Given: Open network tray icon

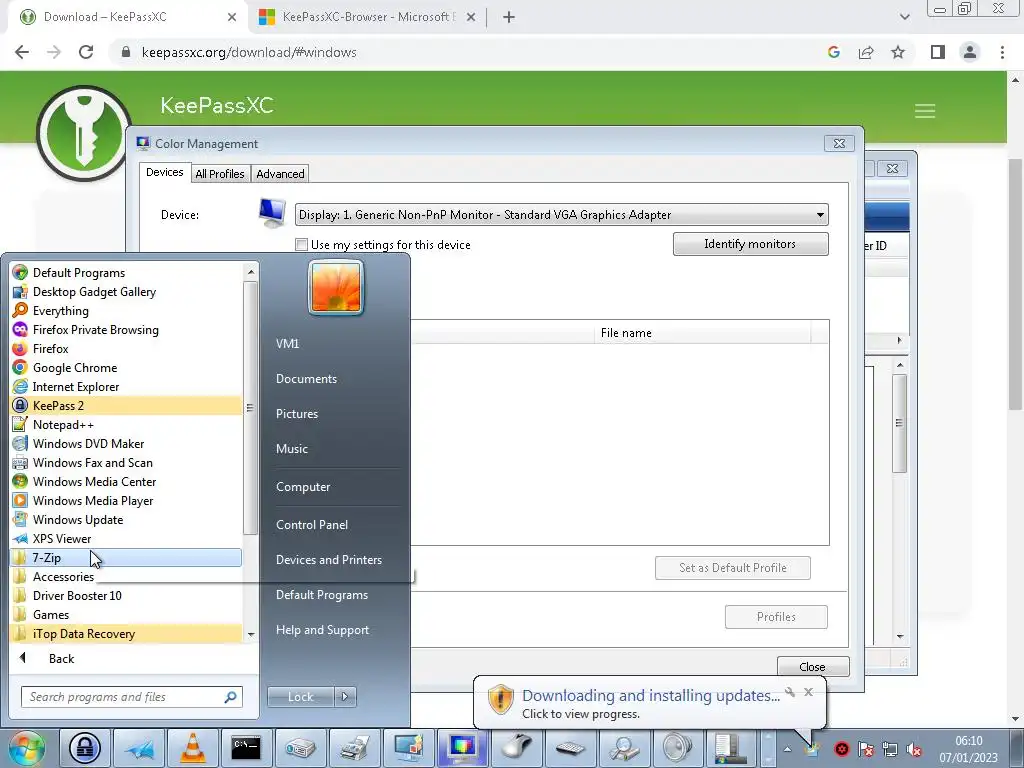Looking at the screenshot, I should coord(889,749).
